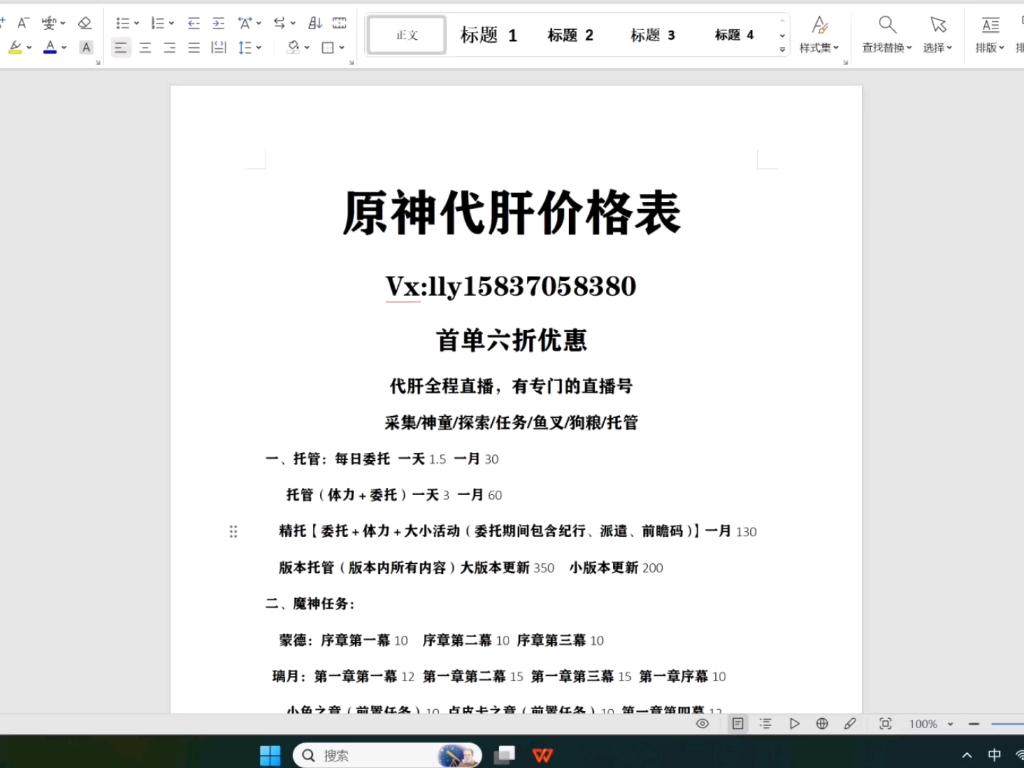Click the 中 input method indicator
Image resolution: width=1024 pixels, height=768 pixels.
point(994,756)
